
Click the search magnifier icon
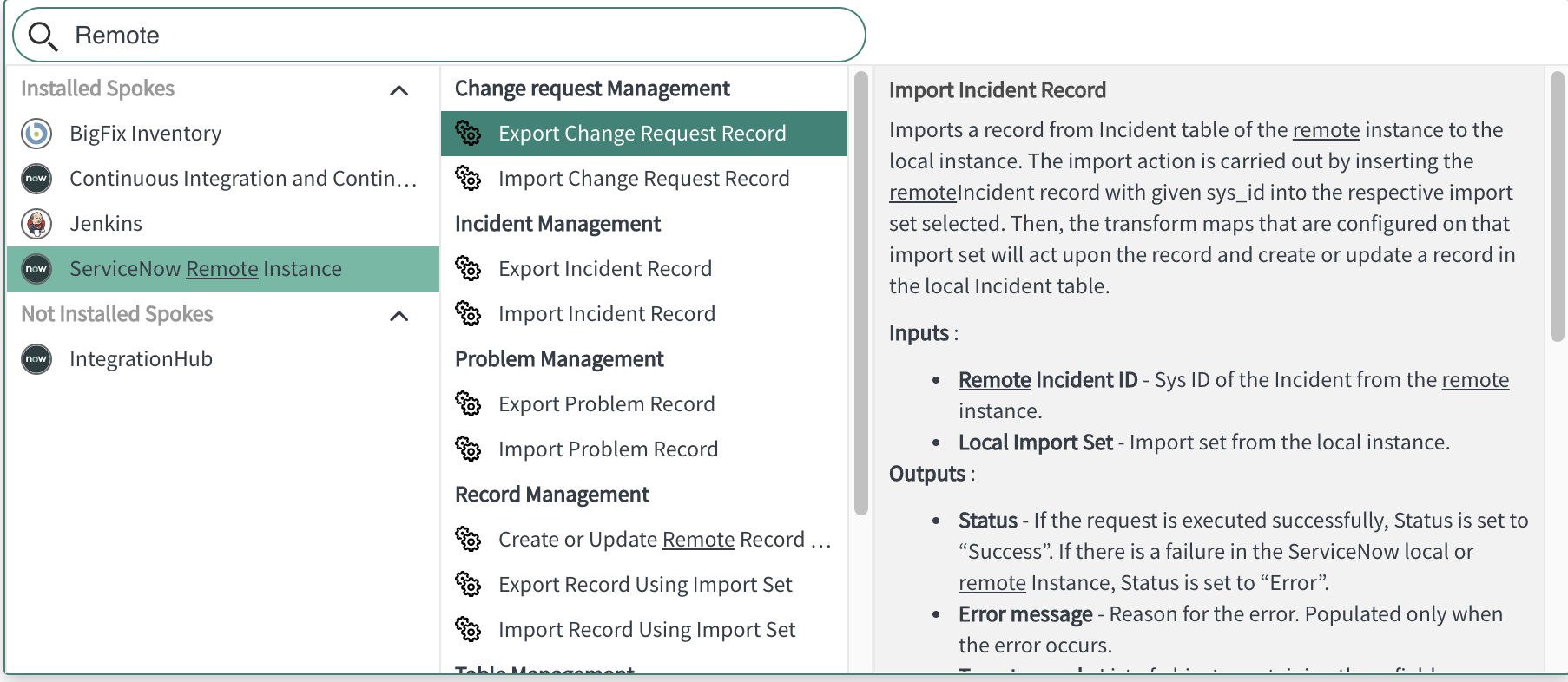[x=42, y=36]
